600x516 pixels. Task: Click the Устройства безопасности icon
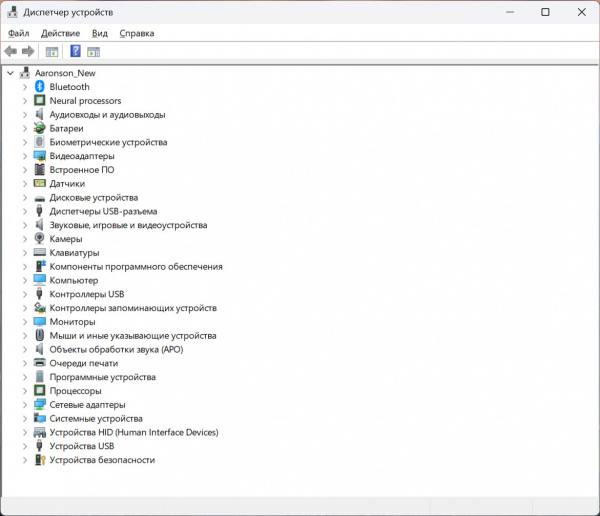click(40, 460)
